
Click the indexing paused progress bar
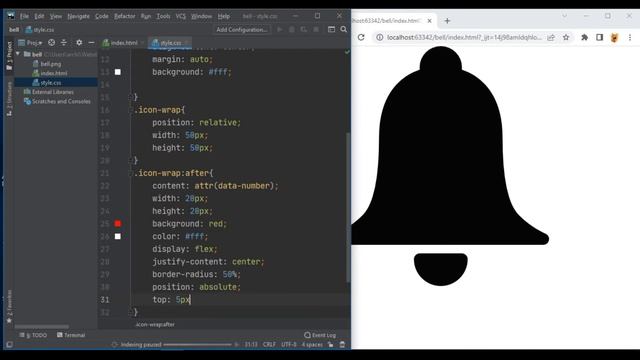click(197, 345)
